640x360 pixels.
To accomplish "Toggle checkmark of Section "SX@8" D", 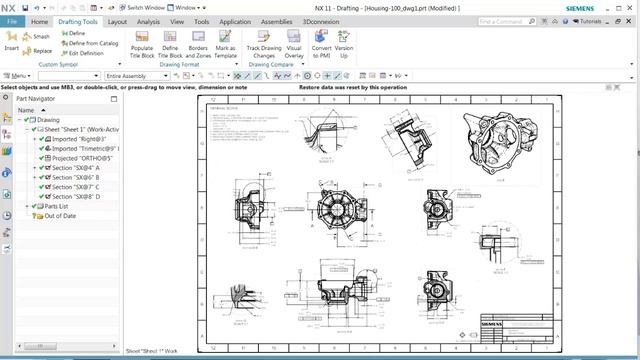I will tap(41, 197).
